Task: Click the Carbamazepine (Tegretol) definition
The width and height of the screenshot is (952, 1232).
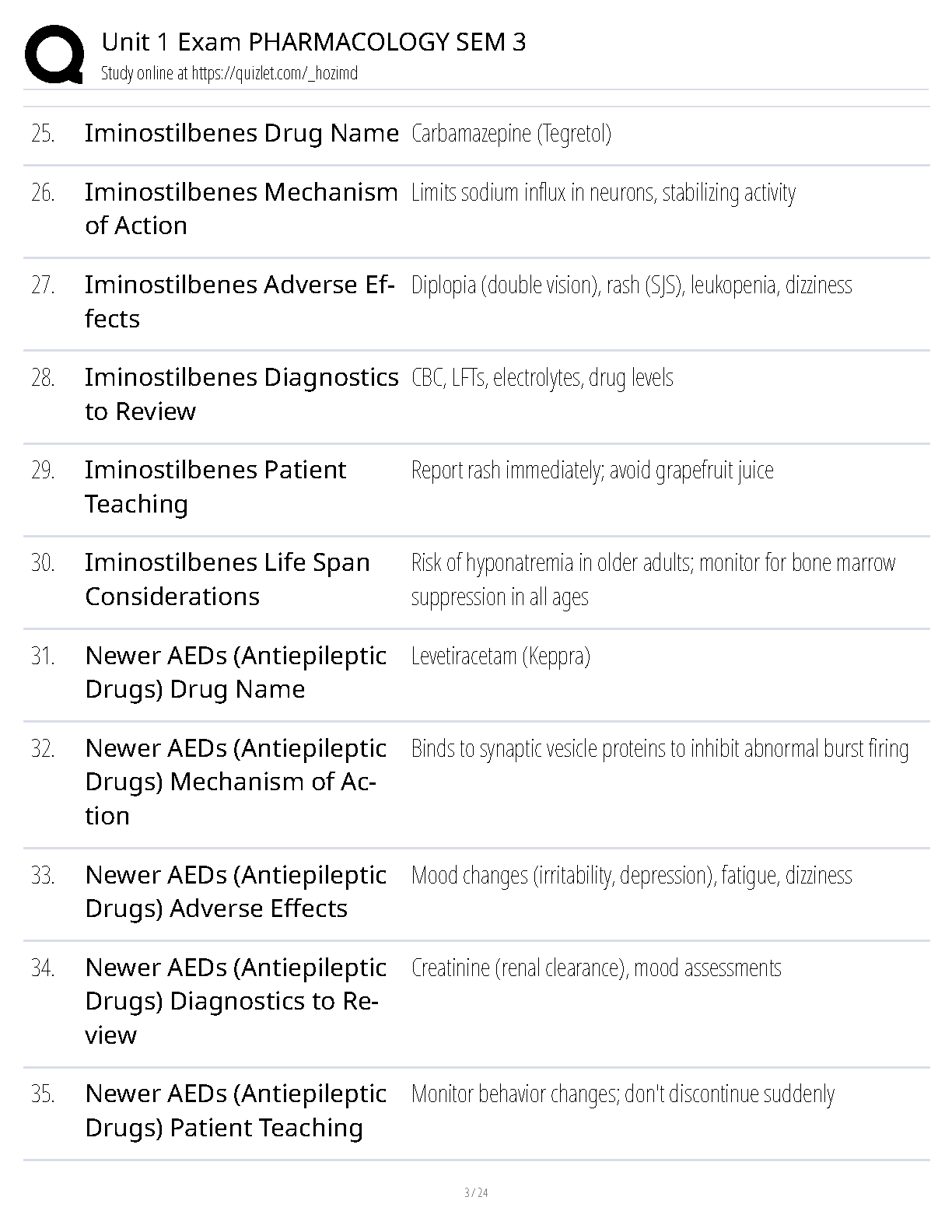Action: click(511, 134)
